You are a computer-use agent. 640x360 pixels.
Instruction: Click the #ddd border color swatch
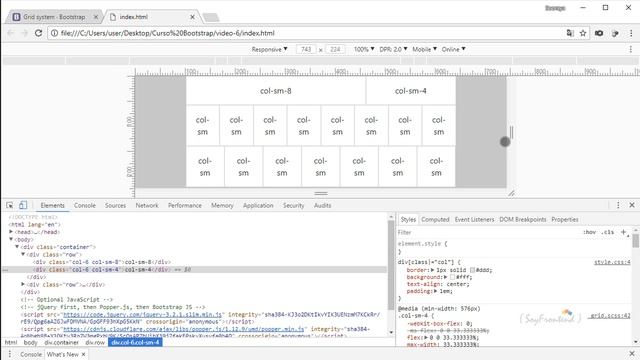click(x=472, y=270)
